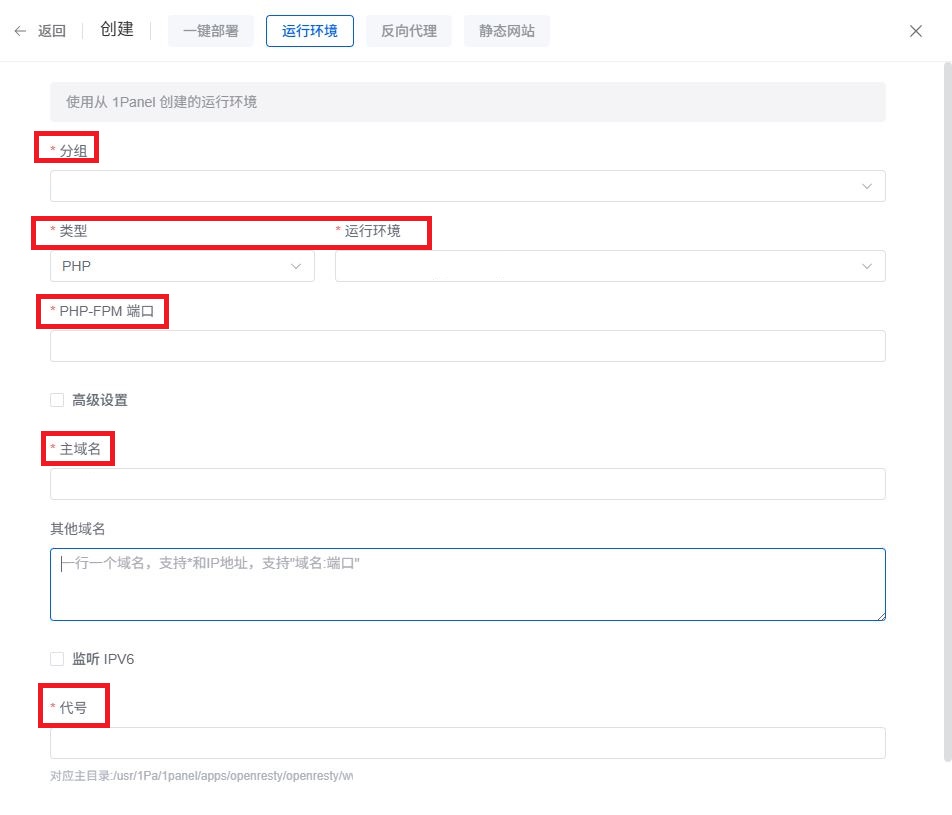
Task: Click the 使用从 1Panel 创建的运行环境 notice text
Action: coord(162,102)
